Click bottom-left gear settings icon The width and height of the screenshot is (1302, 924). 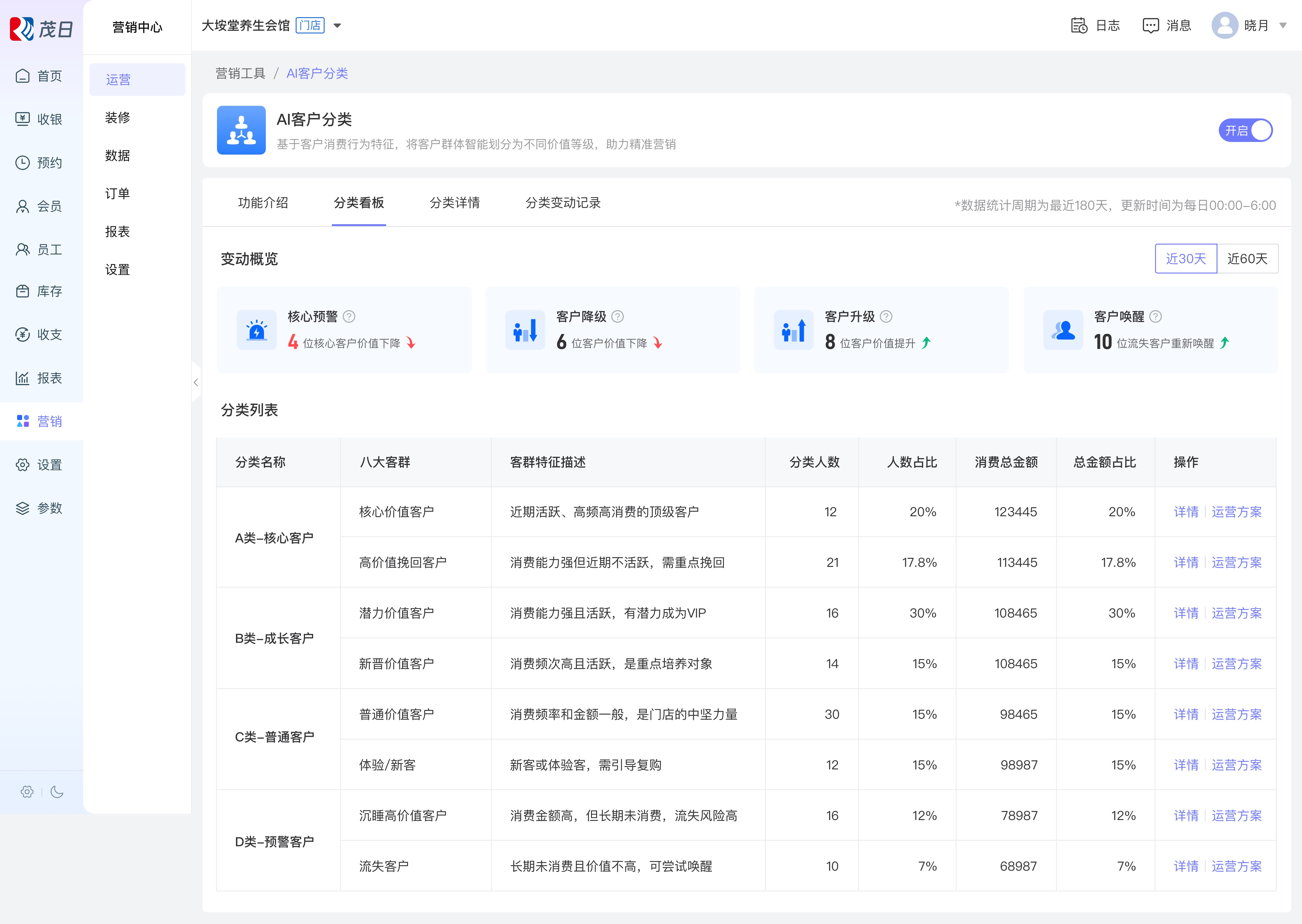click(27, 791)
